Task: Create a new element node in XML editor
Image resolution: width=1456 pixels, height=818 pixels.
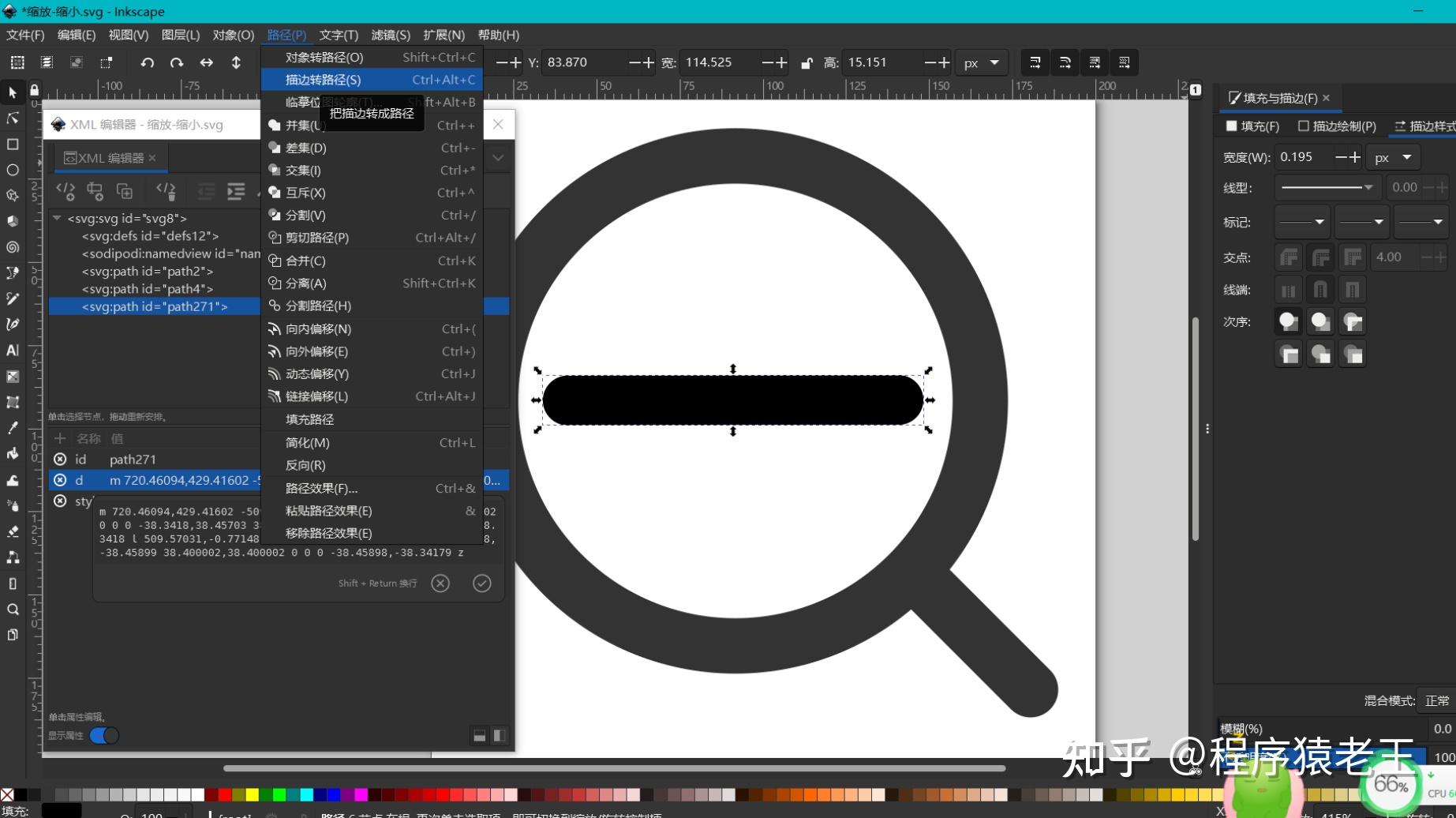Action: [66, 191]
